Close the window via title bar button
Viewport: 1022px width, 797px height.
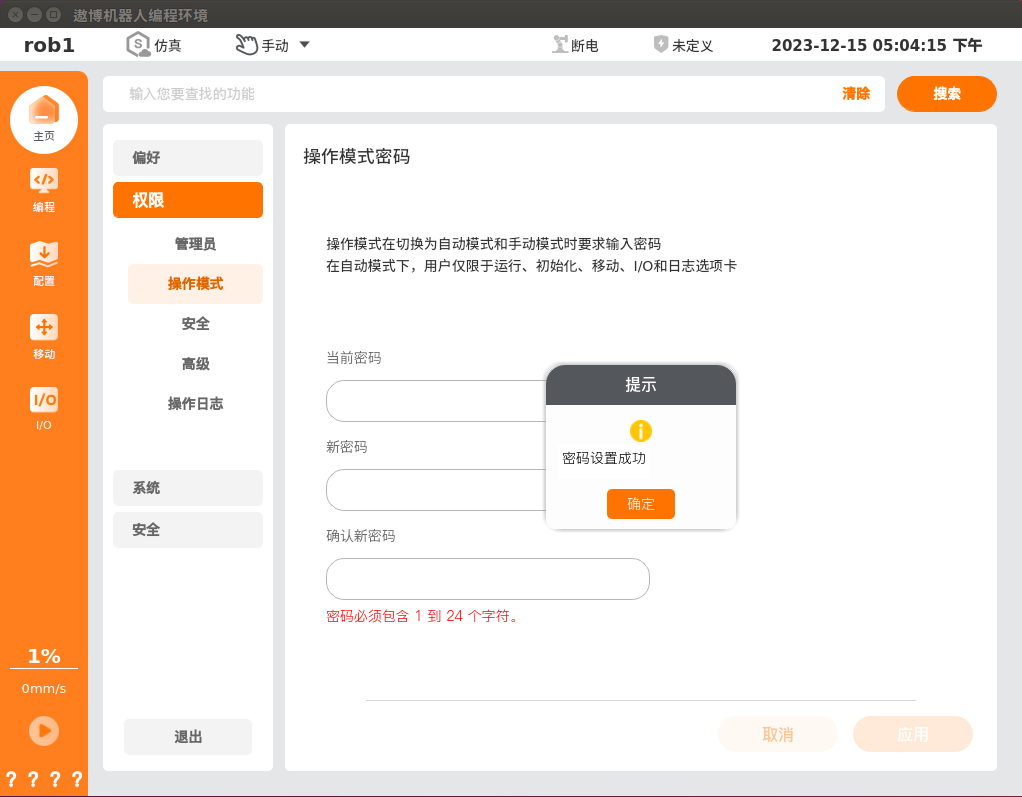16,14
